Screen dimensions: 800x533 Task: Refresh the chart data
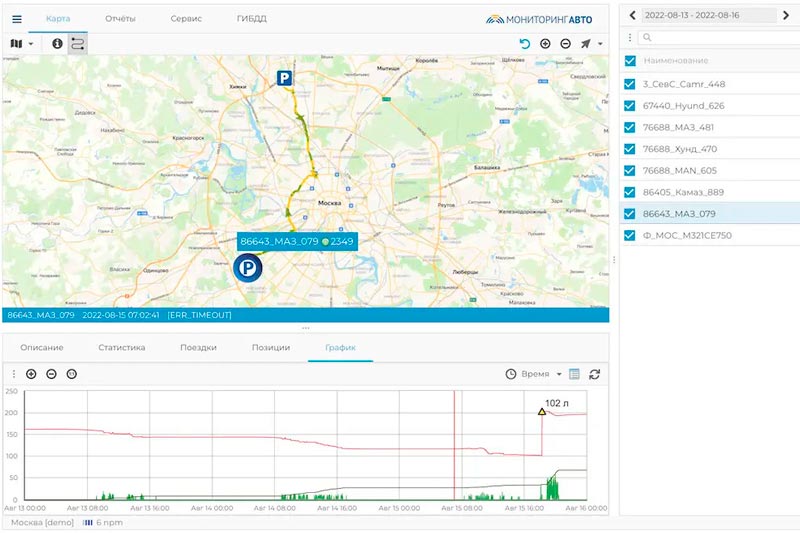pos(595,374)
